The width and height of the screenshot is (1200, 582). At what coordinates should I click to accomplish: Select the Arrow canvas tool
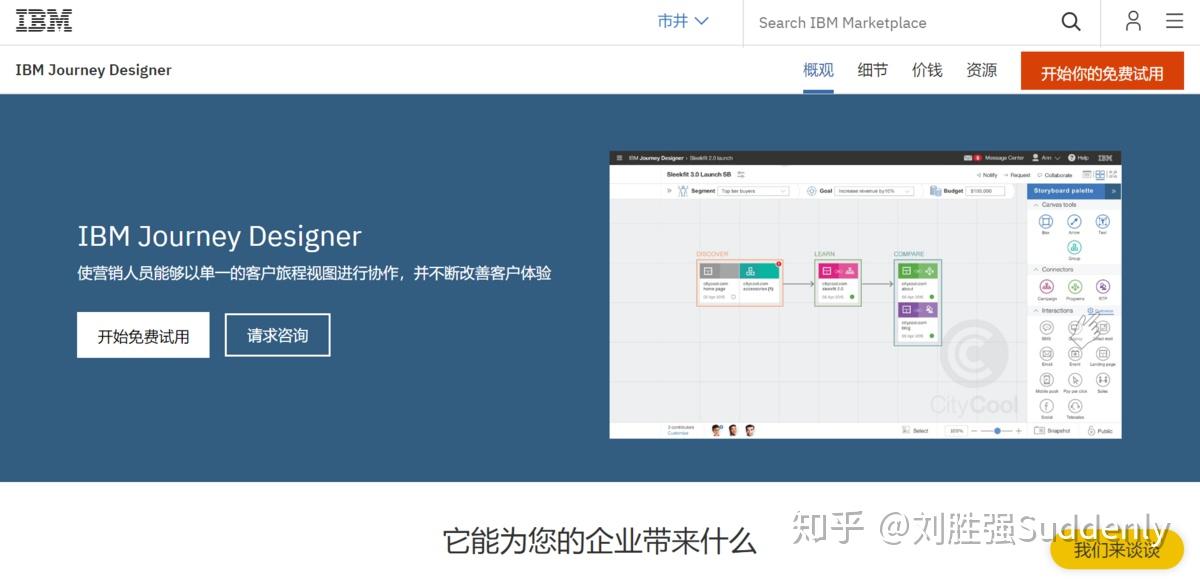pyautogui.click(x=1072, y=223)
